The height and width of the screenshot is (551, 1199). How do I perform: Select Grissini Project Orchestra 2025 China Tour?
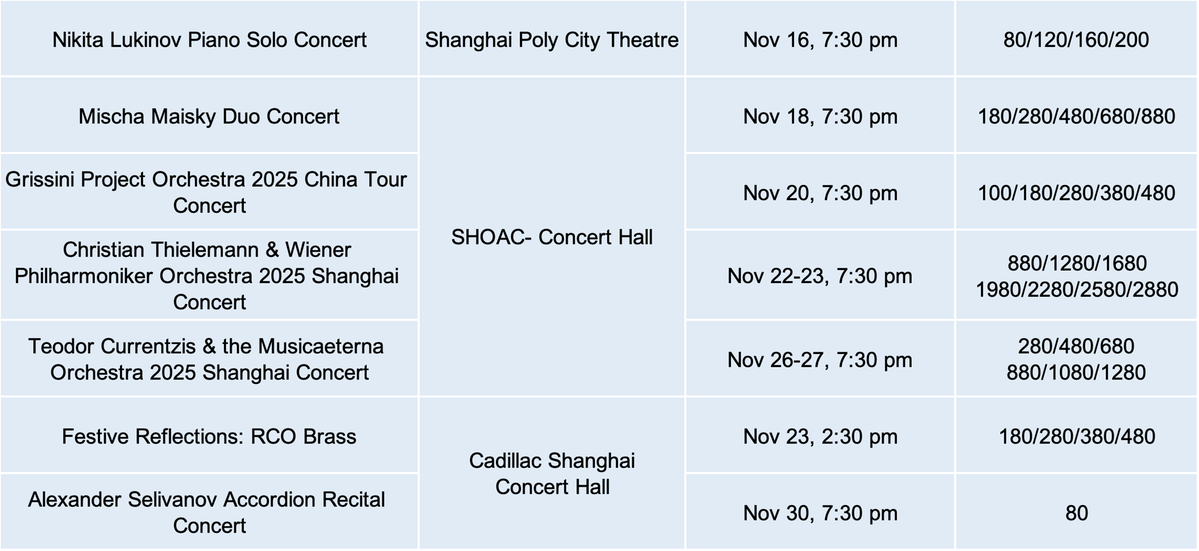point(209,193)
